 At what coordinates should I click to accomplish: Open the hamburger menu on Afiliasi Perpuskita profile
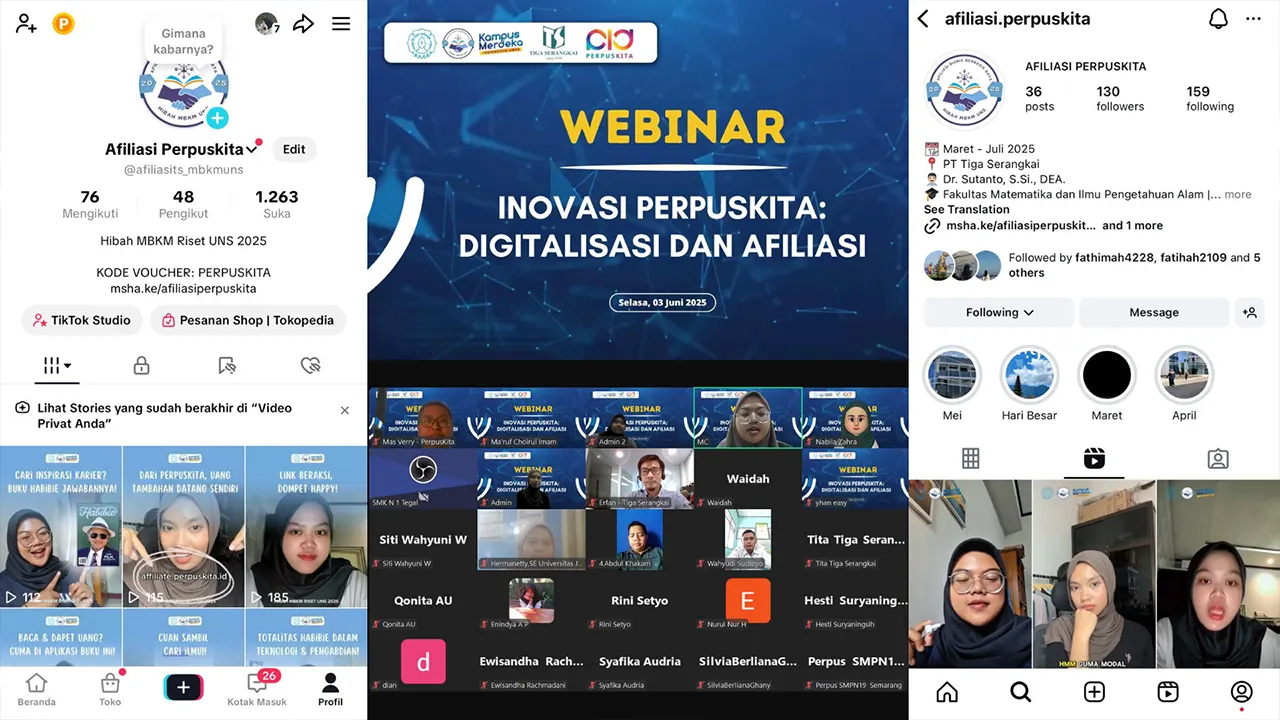click(340, 23)
